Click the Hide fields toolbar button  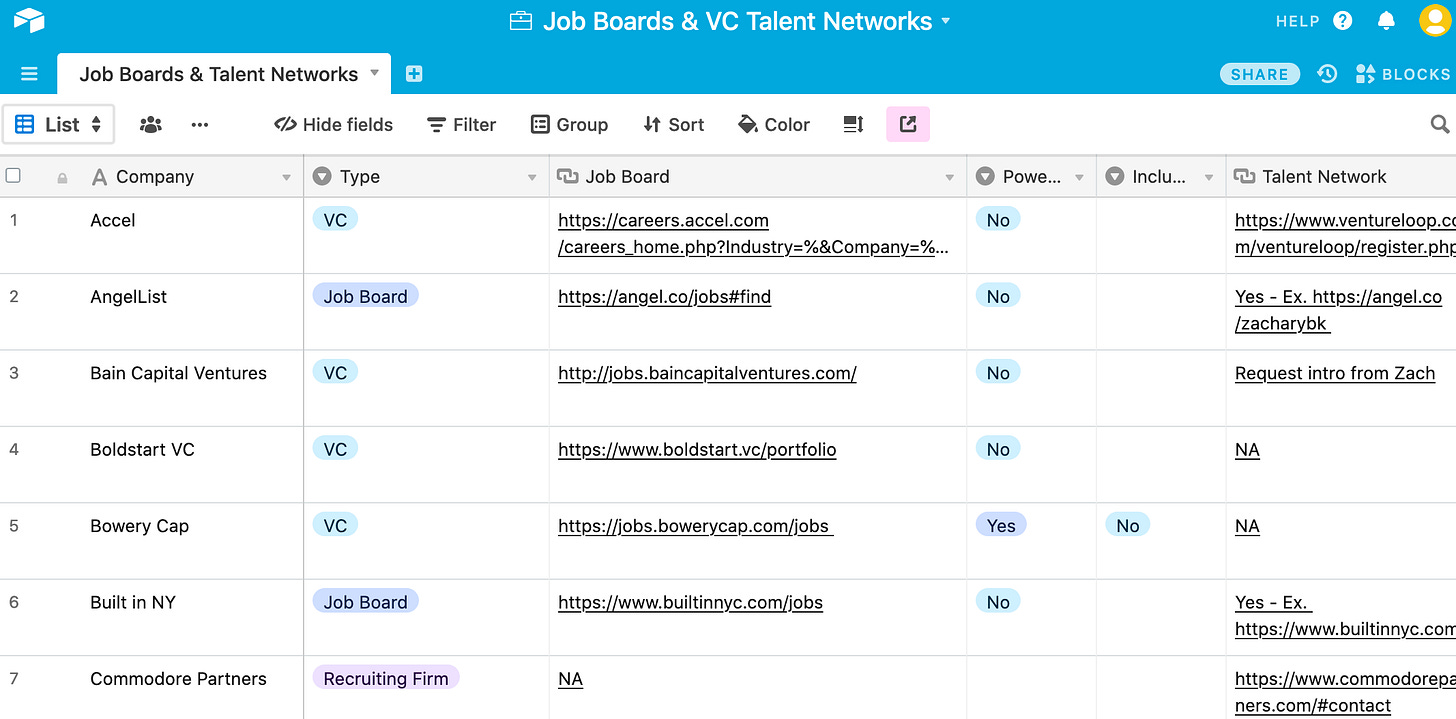pos(333,125)
